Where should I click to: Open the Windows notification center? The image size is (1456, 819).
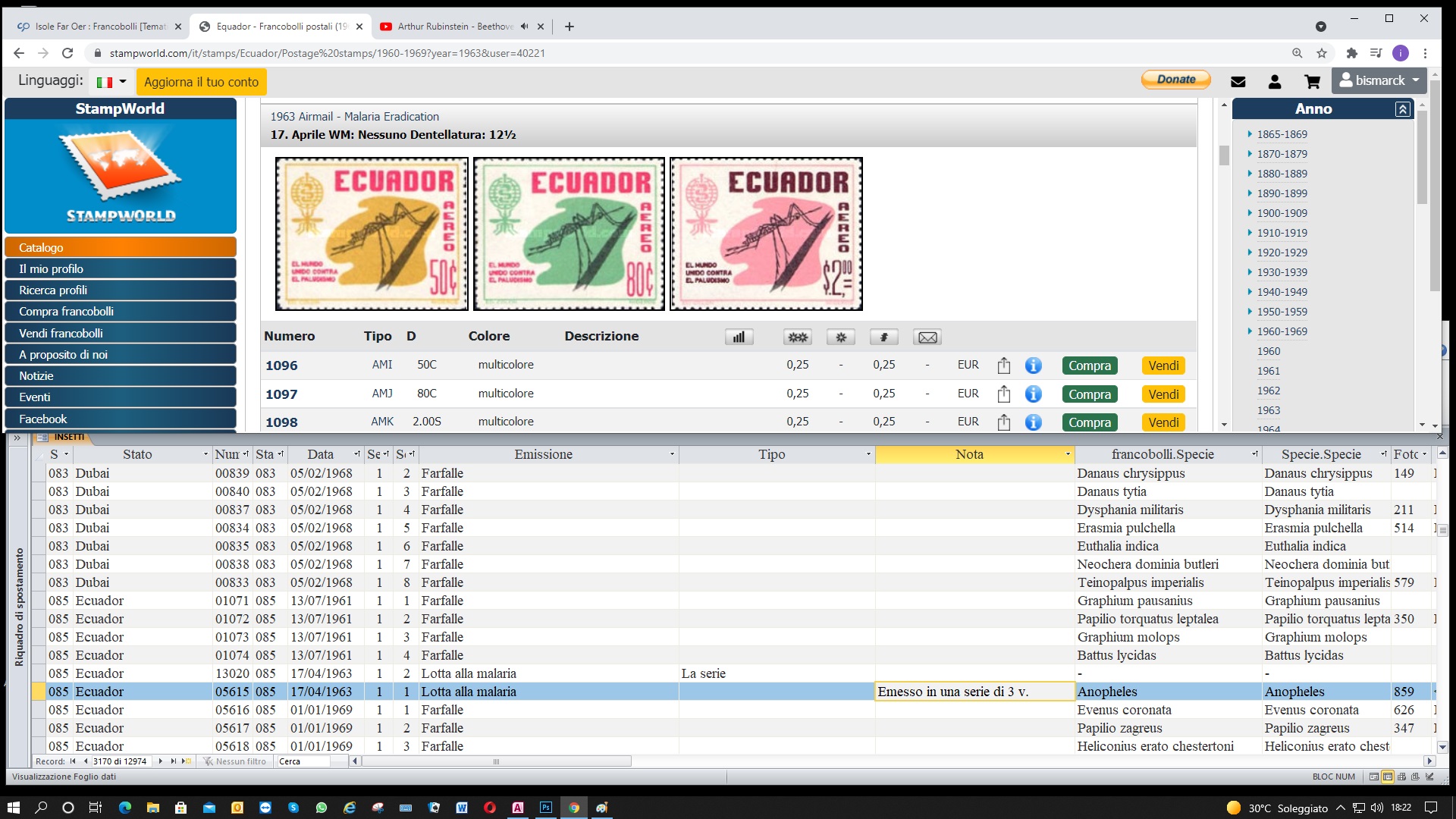pos(1430,808)
